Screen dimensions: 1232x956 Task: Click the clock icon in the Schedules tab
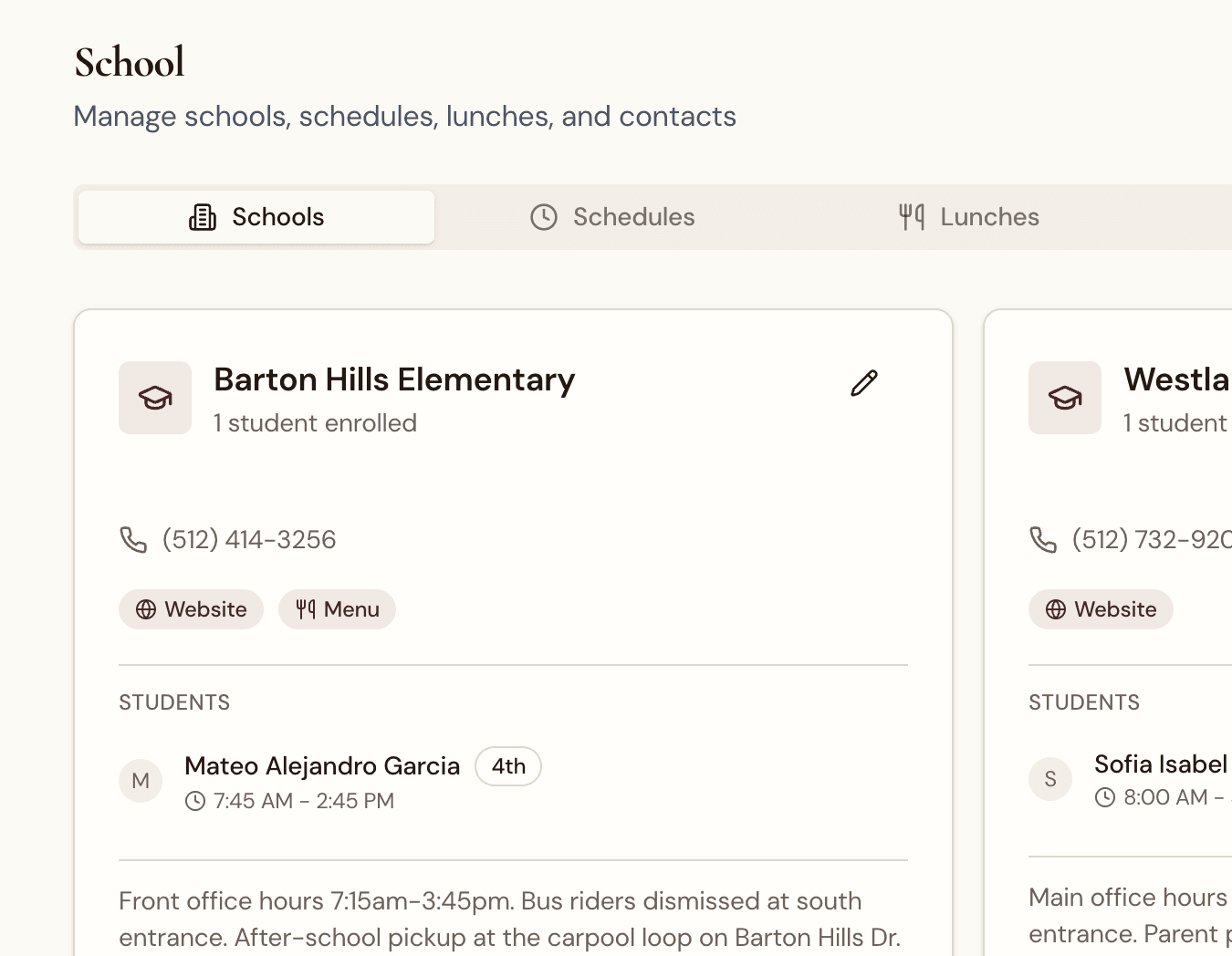tap(544, 217)
